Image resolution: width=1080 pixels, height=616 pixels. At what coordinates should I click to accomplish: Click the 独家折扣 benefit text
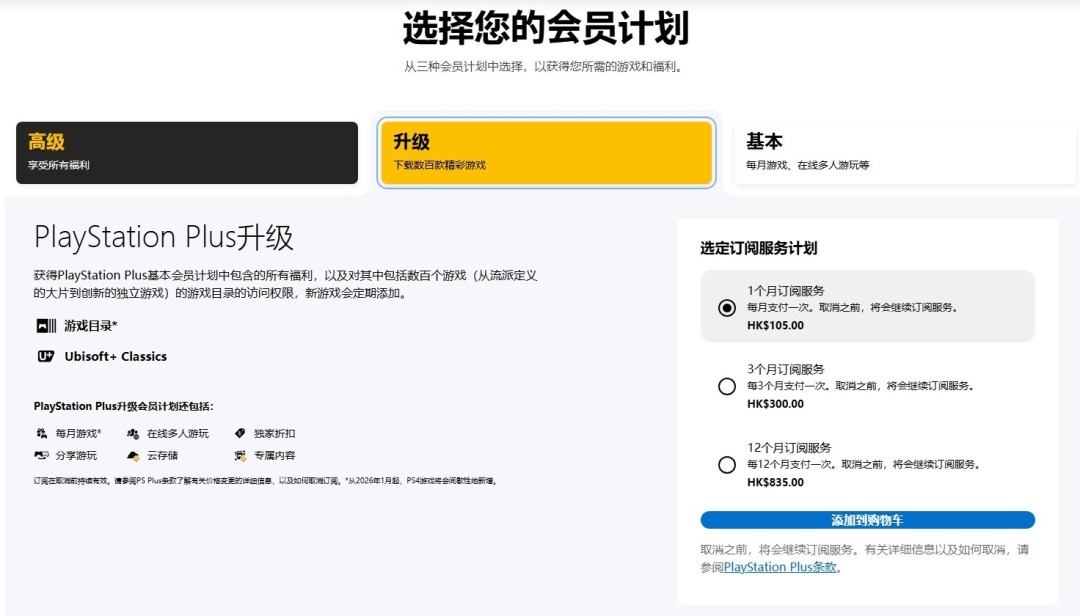274,433
